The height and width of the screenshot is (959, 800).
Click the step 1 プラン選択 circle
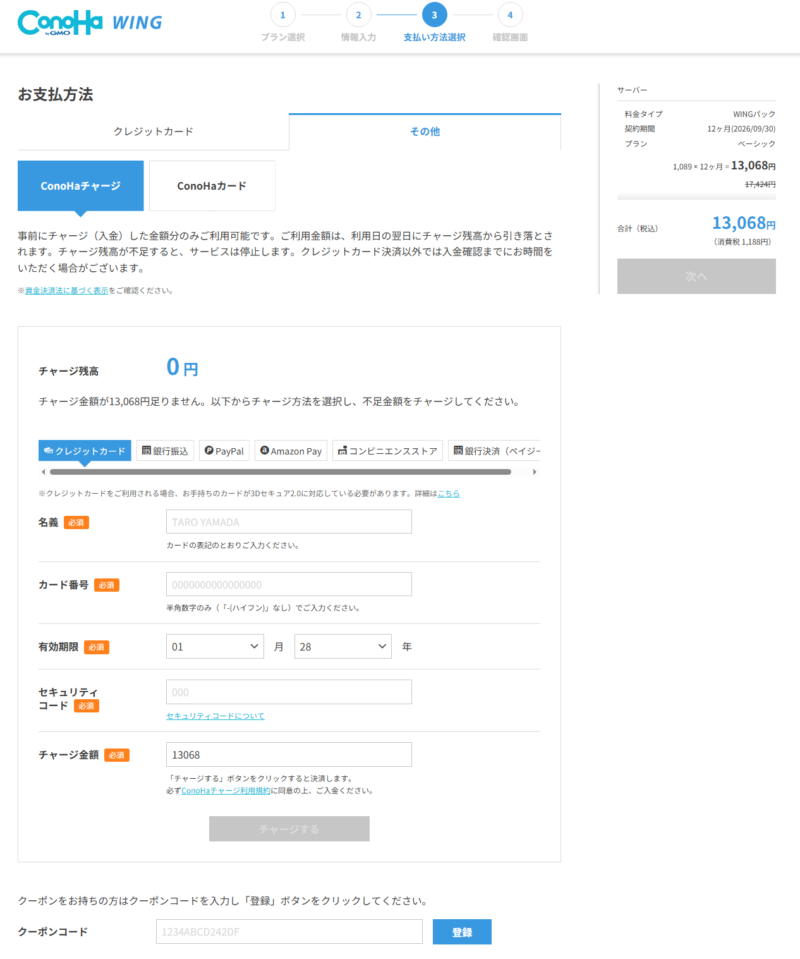(283, 15)
